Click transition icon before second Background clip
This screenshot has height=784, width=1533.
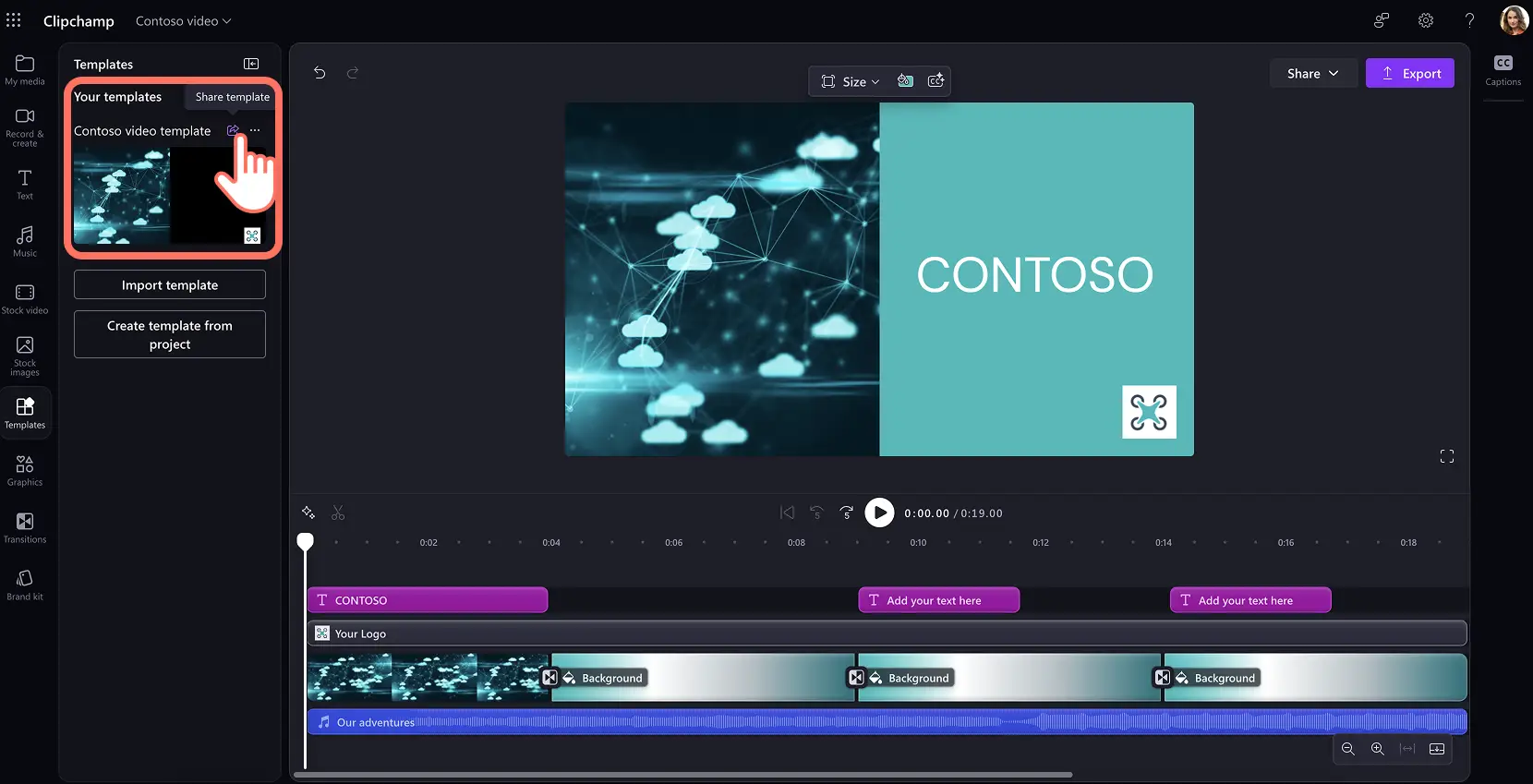pos(856,678)
